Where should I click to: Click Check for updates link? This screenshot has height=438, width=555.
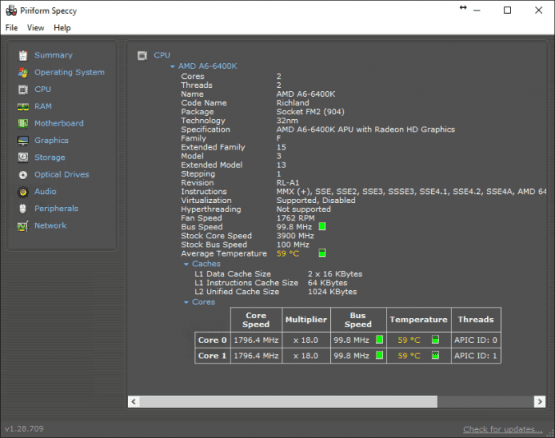click(503, 429)
